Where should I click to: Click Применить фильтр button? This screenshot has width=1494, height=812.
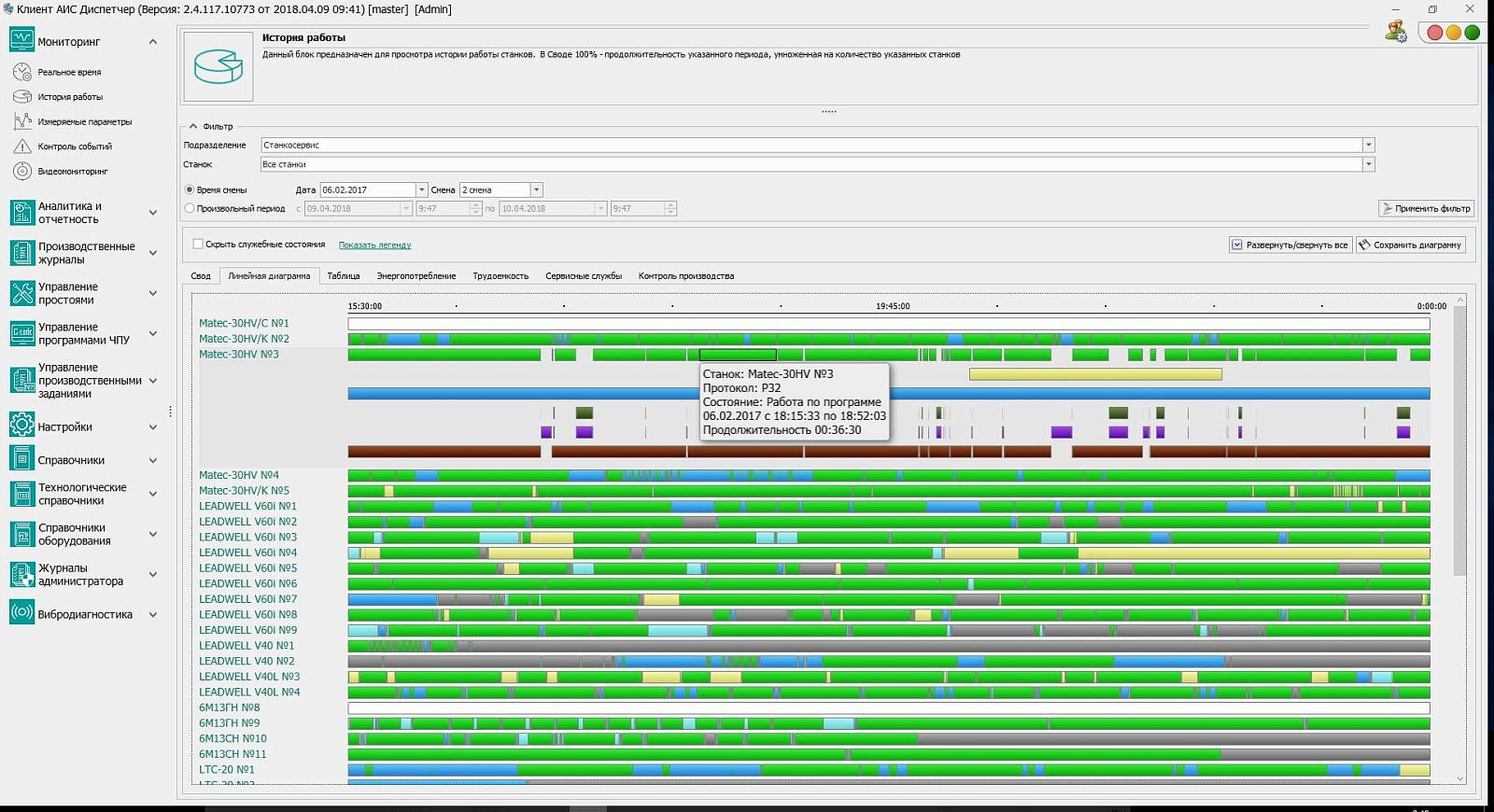[x=1426, y=208]
